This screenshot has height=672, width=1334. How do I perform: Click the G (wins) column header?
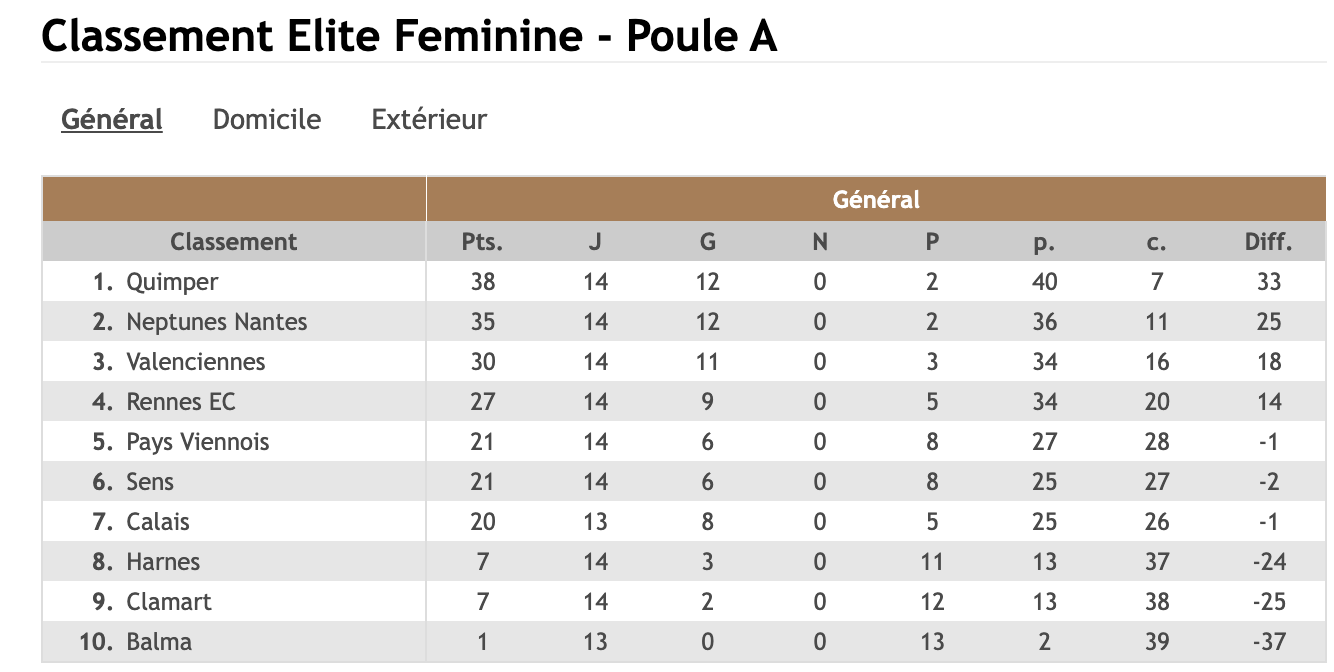(707, 242)
